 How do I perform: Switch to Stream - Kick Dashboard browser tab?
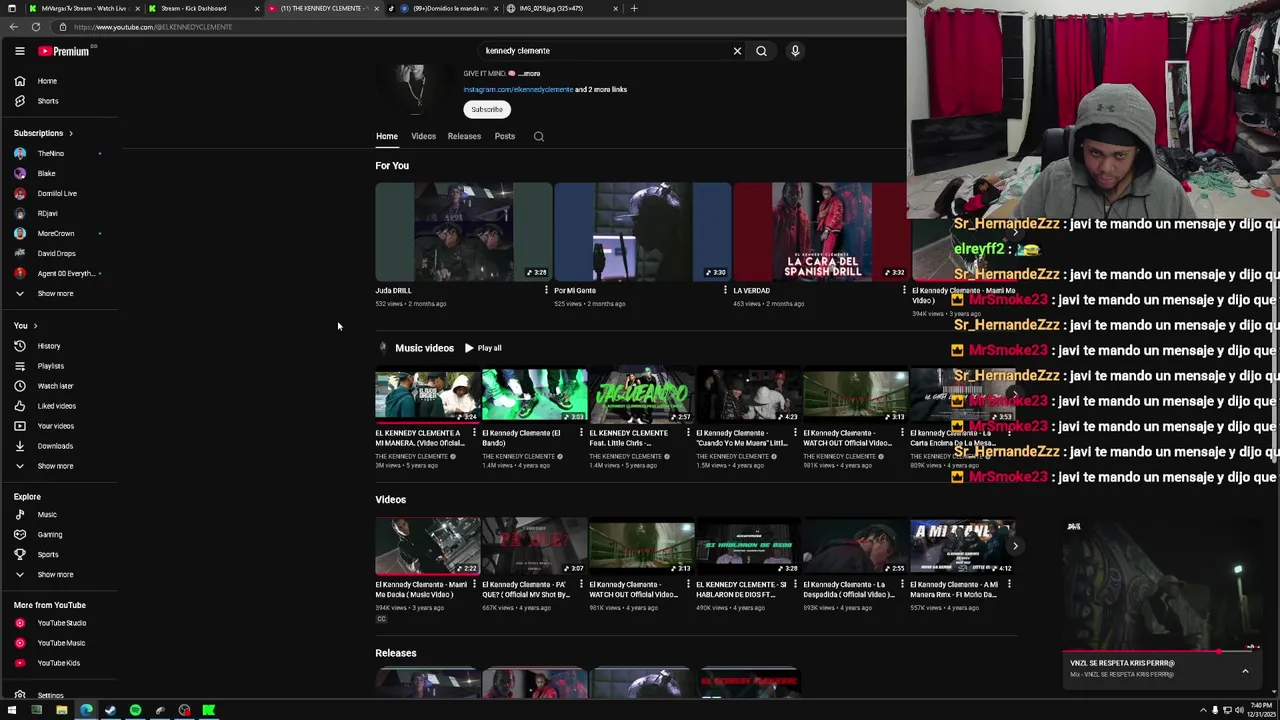[x=204, y=8]
